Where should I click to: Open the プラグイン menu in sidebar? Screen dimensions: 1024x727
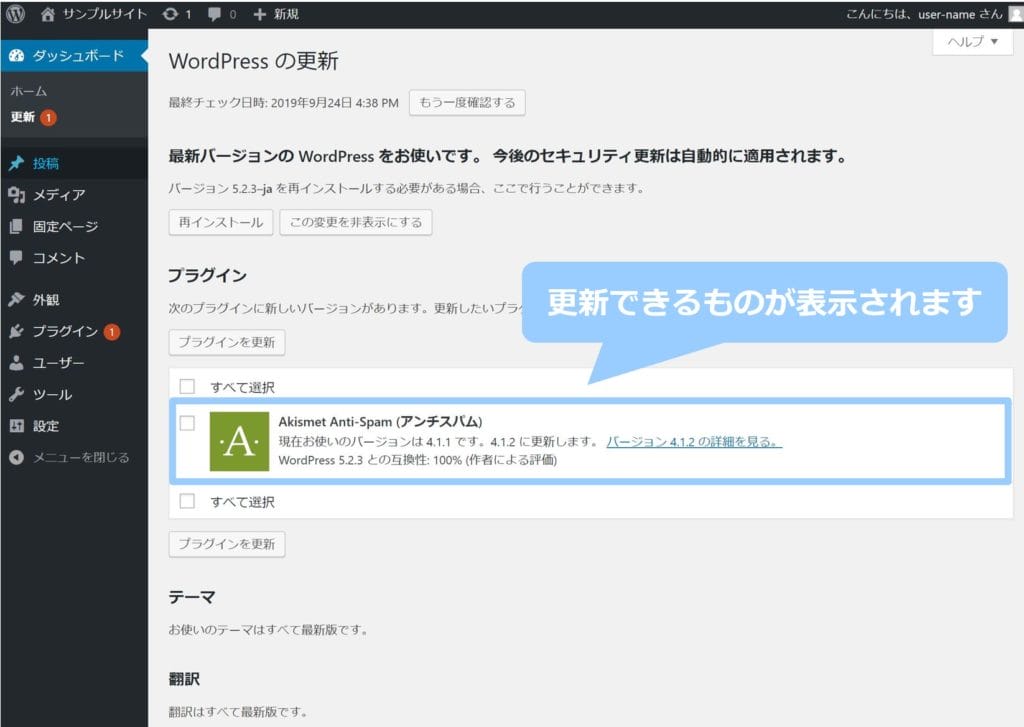(x=64, y=331)
